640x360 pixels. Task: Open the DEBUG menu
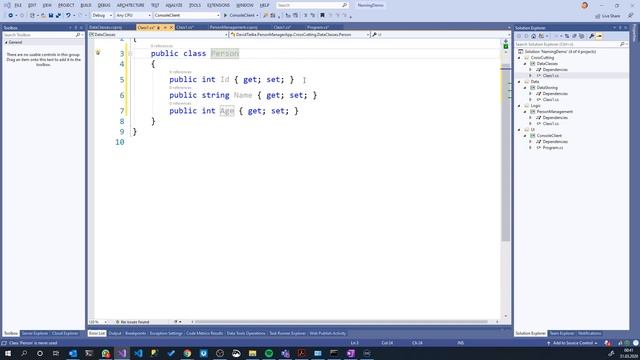[104, 5]
